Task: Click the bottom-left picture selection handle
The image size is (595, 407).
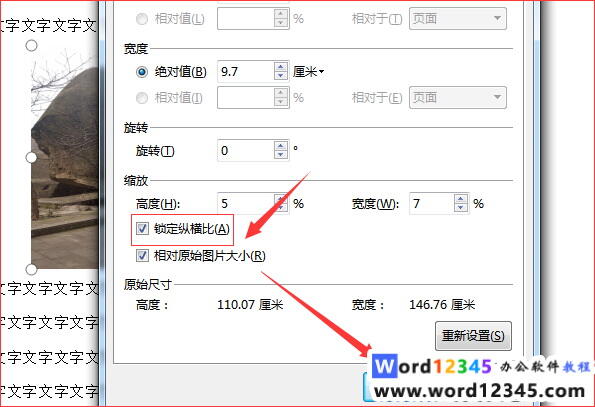Action: 31,269
